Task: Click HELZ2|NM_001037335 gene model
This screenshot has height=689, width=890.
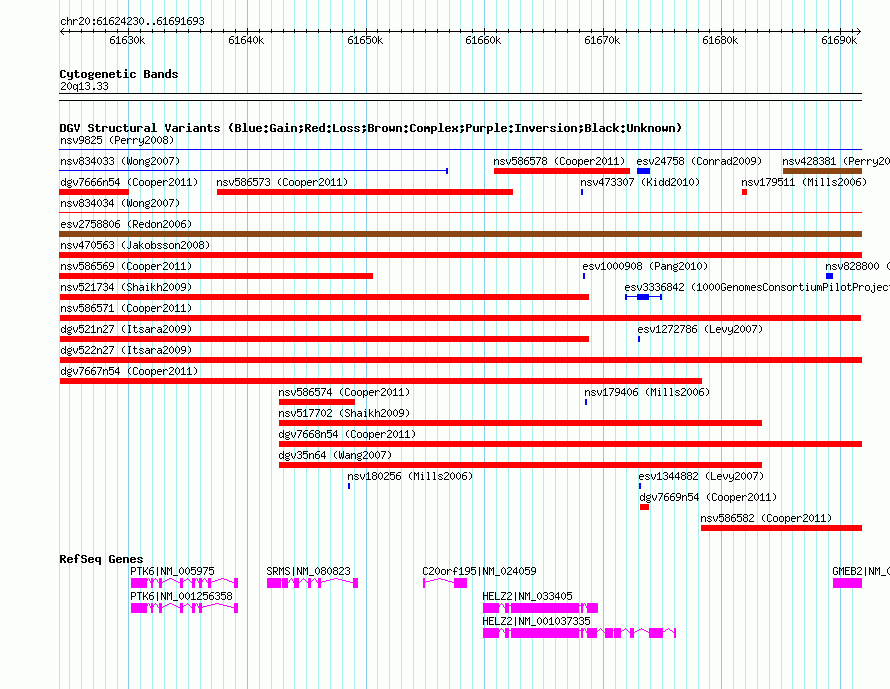Action: (x=580, y=633)
